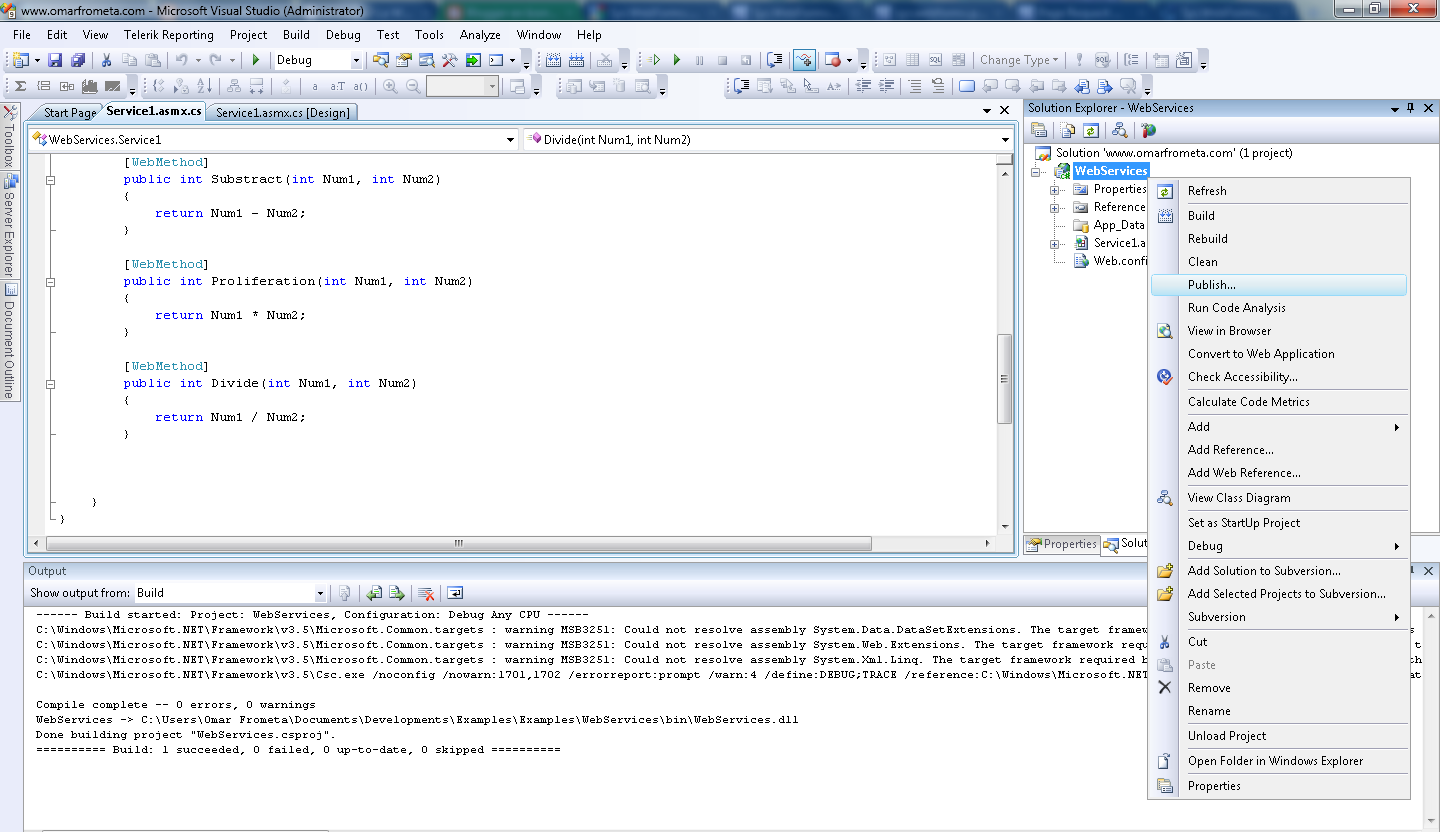Click the Comment Selection toolbar icon
This screenshot has width=1440, height=832.
[915, 87]
